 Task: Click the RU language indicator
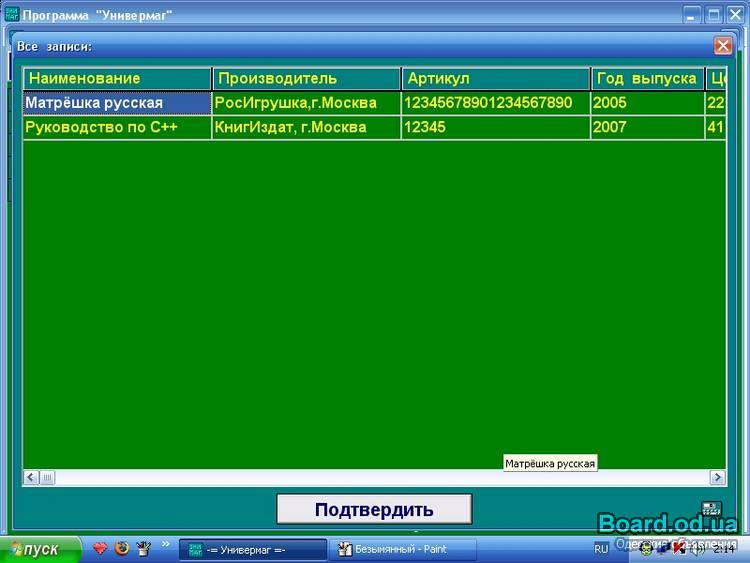[x=601, y=549]
